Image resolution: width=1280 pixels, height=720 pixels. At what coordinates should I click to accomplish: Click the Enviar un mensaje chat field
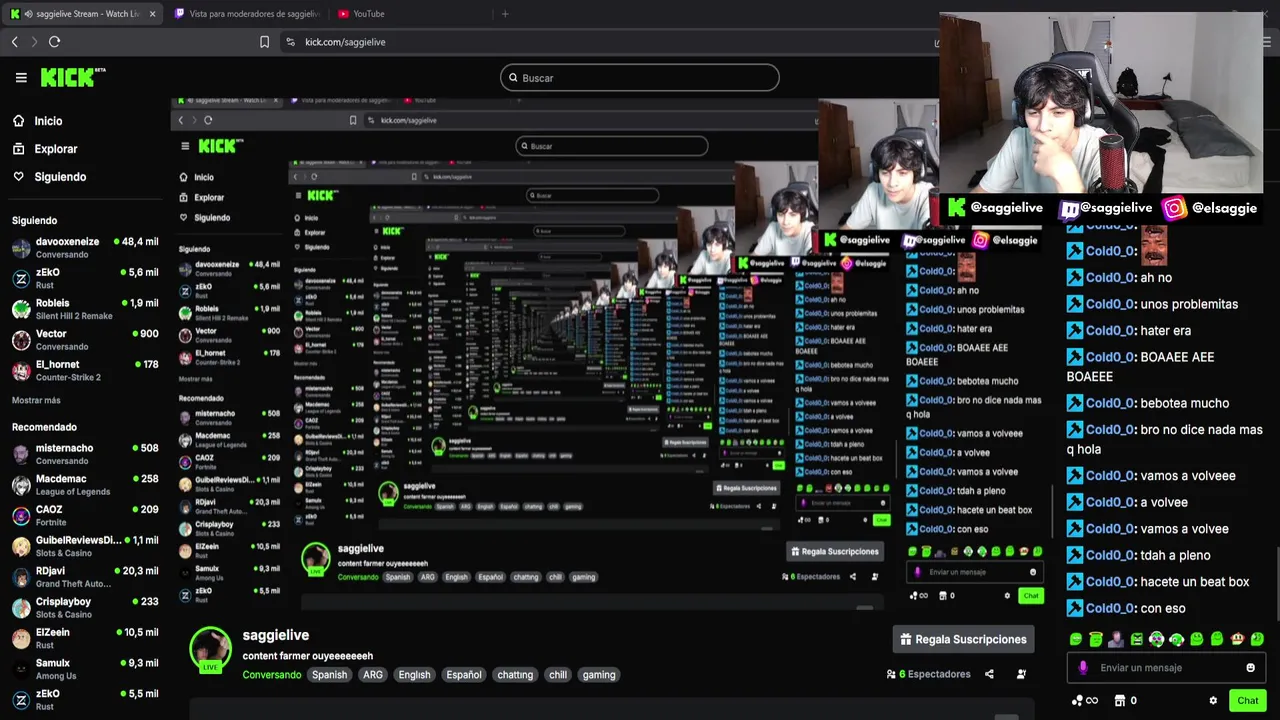coord(1168,668)
